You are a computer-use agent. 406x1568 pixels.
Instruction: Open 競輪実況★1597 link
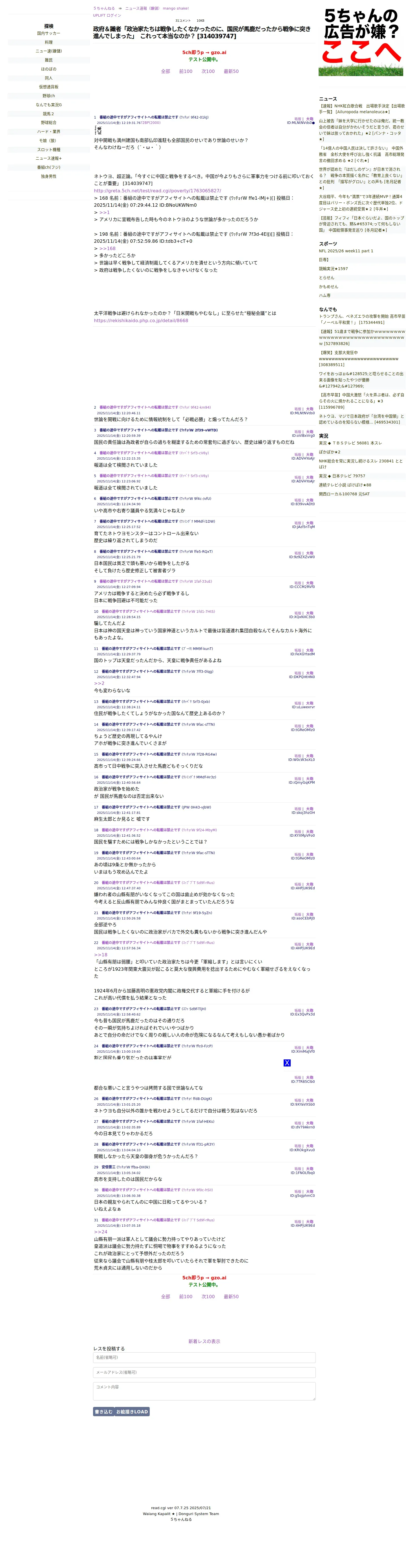tap(334, 268)
